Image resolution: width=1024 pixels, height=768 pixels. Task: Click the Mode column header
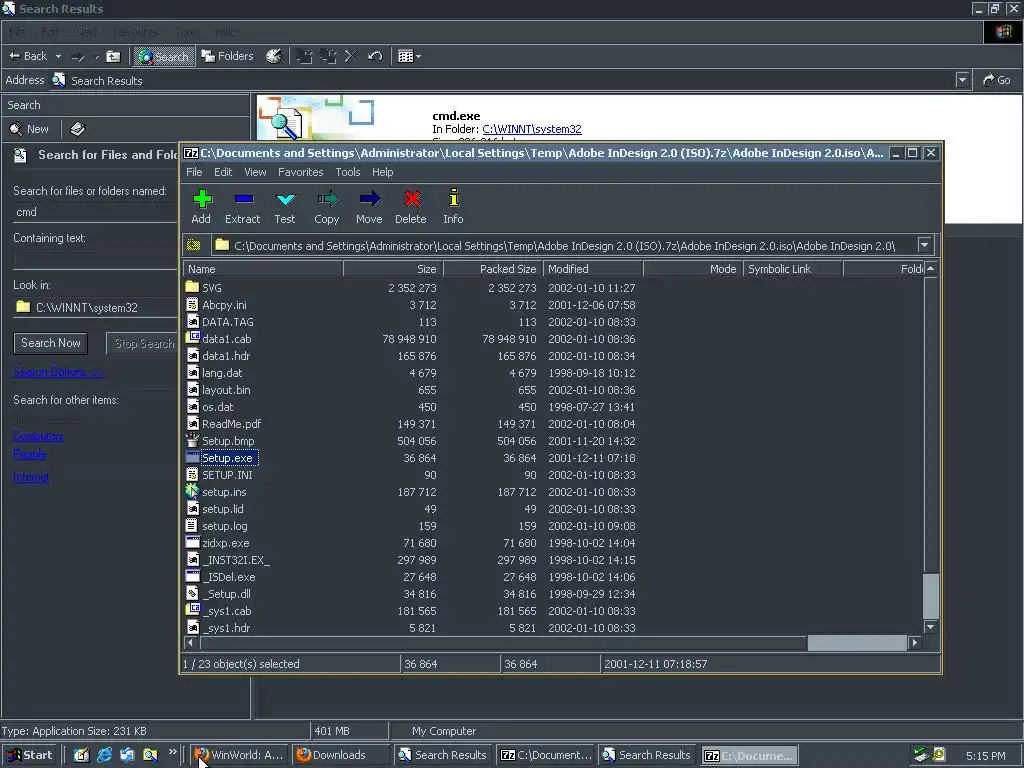tap(693, 269)
